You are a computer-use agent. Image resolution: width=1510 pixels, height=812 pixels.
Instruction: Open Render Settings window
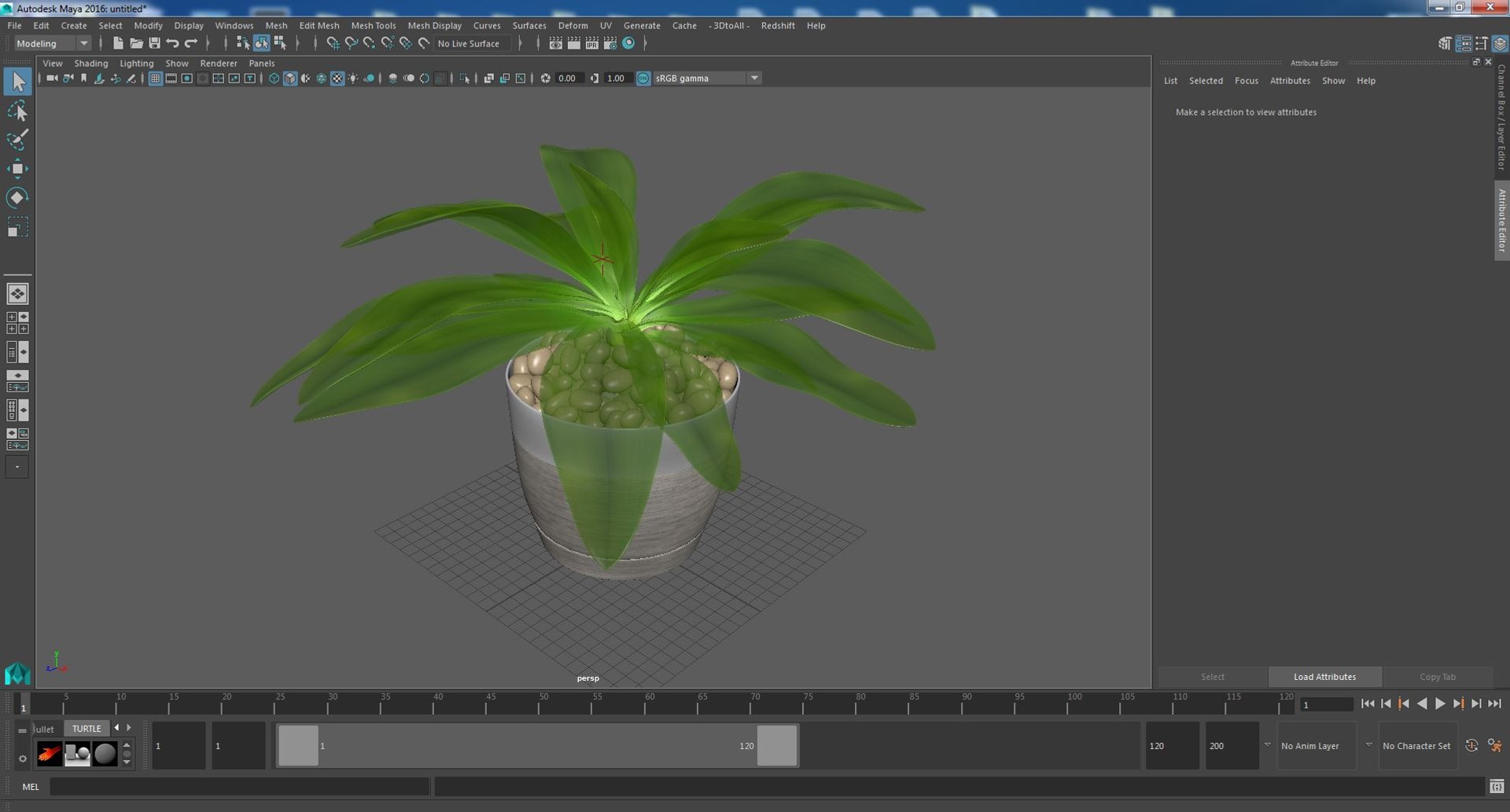[x=610, y=43]
